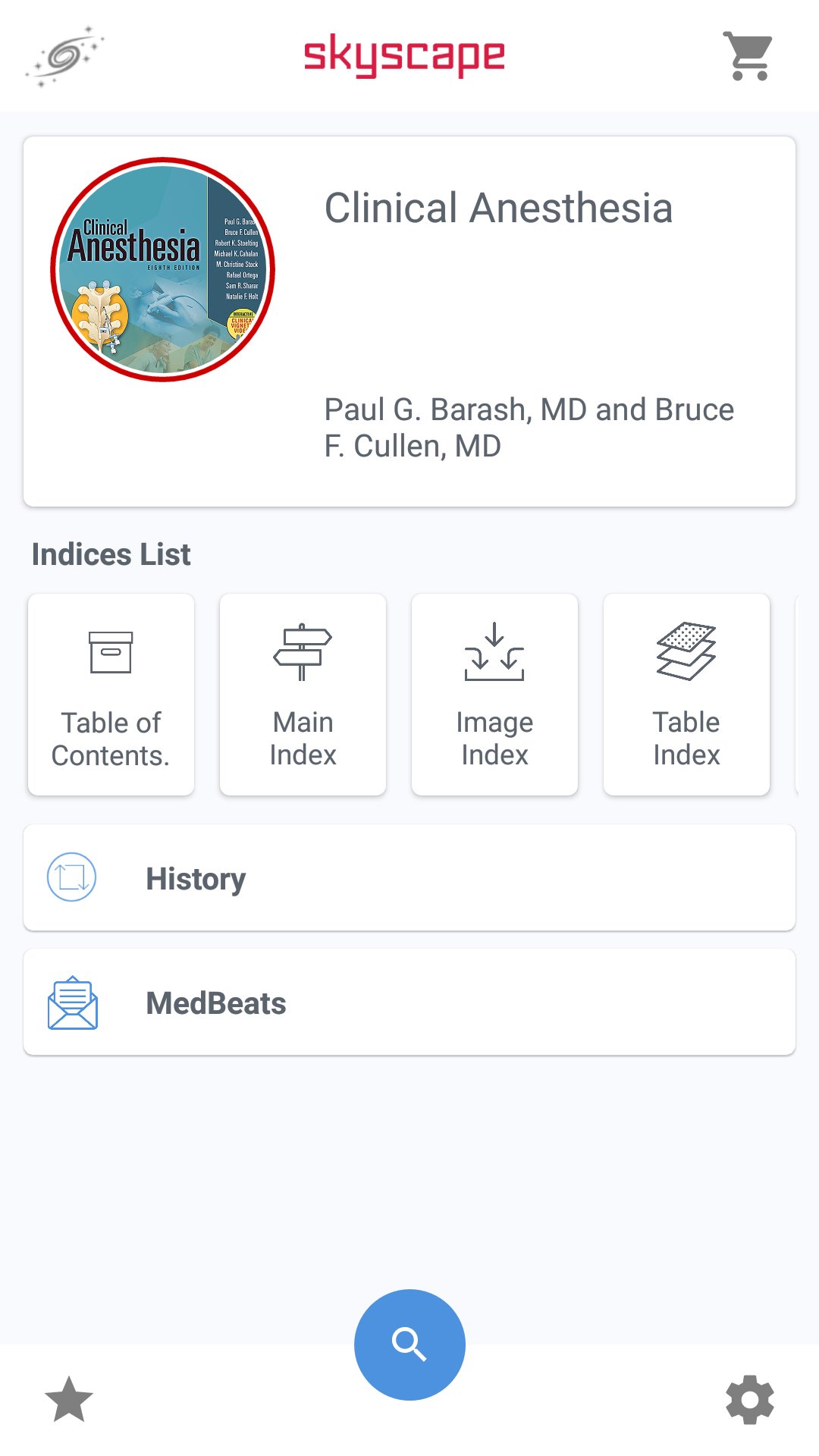Screen dimensions: 819x1456
Task: Open the search with magnifier button
Action: tap(409, 1345)
